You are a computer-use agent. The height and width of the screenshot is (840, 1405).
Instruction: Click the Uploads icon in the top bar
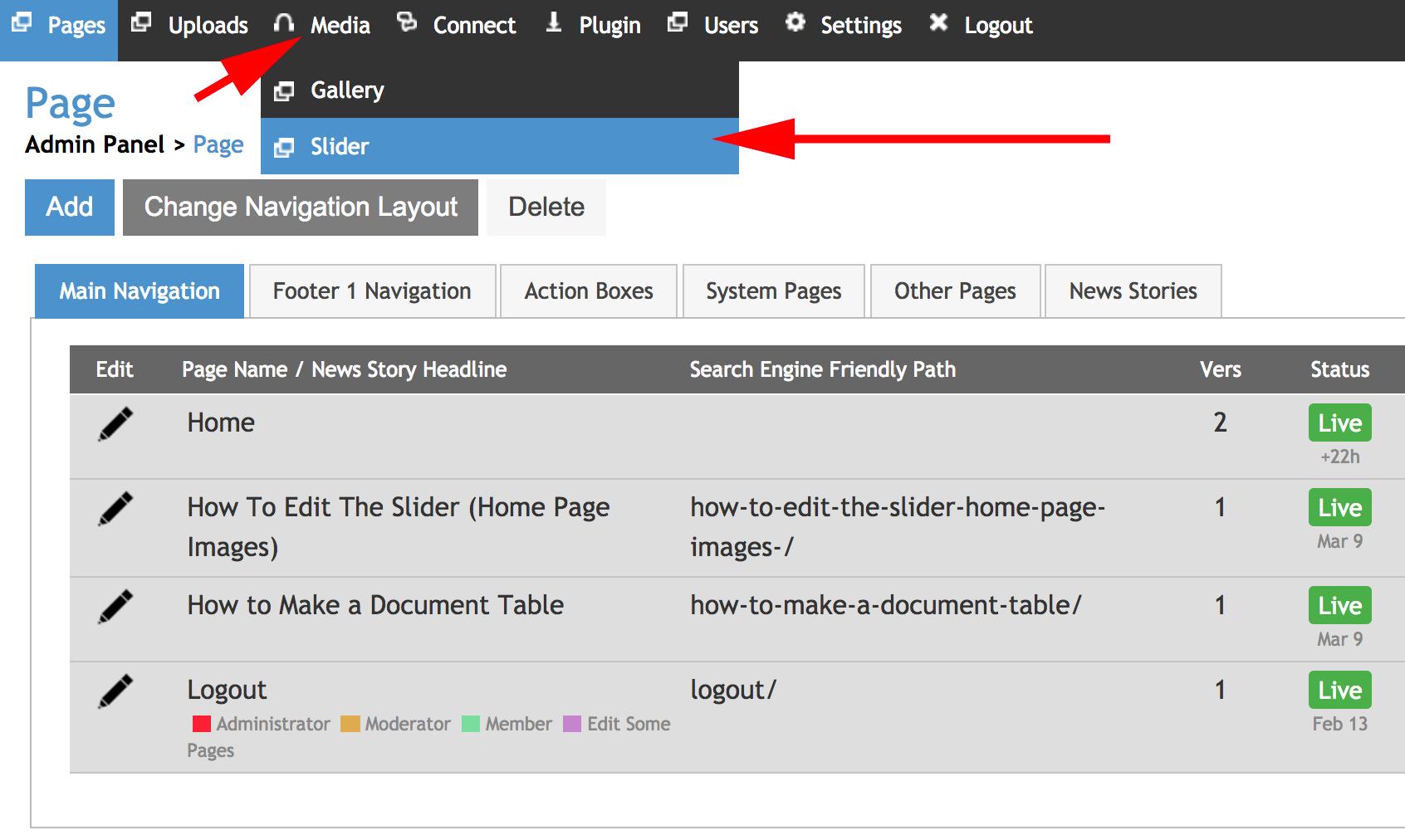point(143,22)
